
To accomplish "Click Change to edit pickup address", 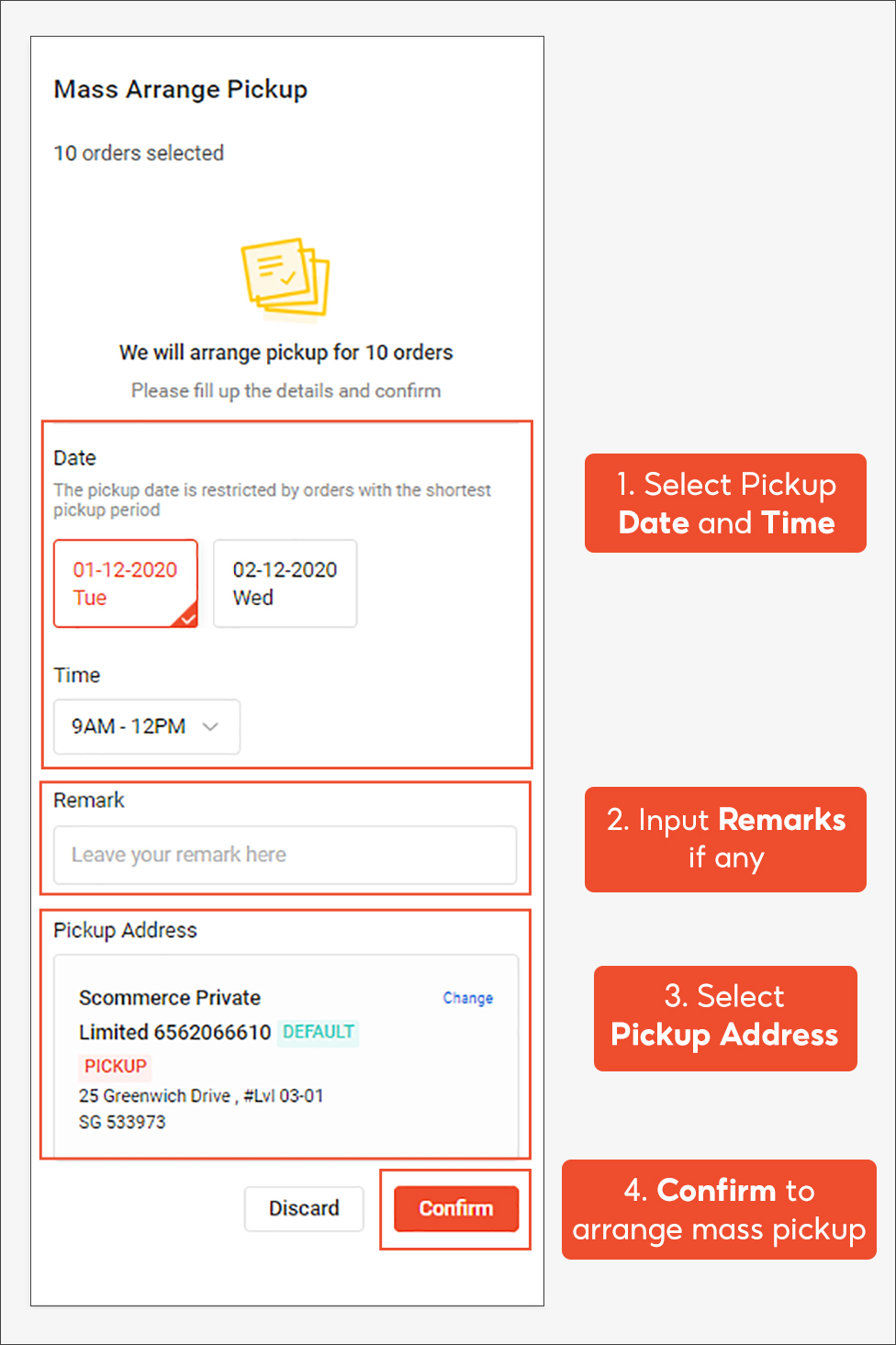I will tap(468, 998).
